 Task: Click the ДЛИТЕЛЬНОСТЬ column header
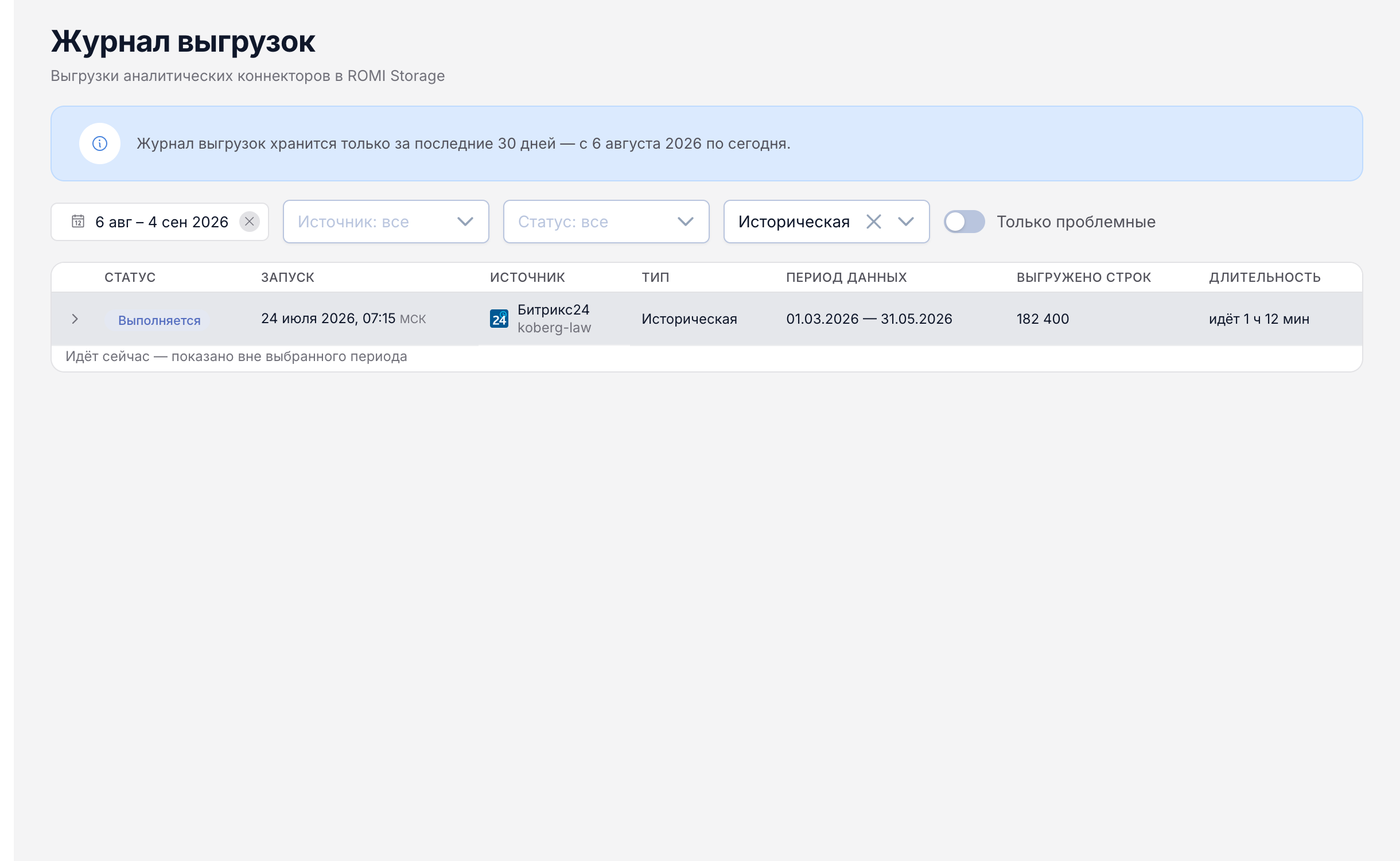[1265, 277]
